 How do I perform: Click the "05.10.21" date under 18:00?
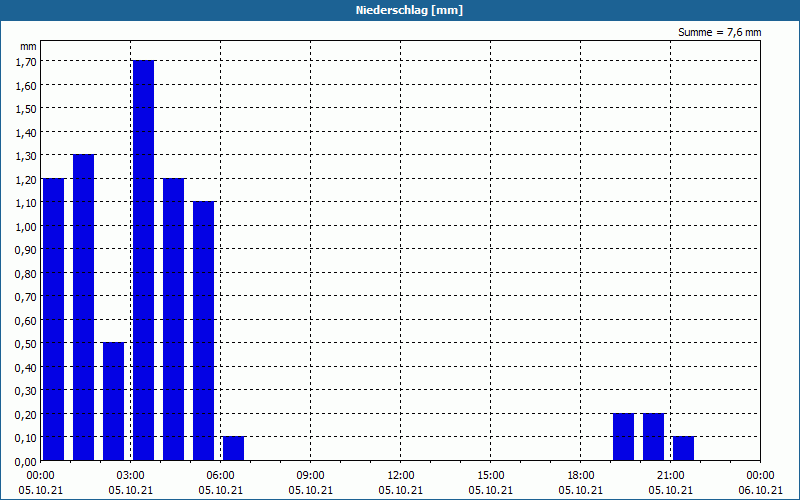coord(581,490)
